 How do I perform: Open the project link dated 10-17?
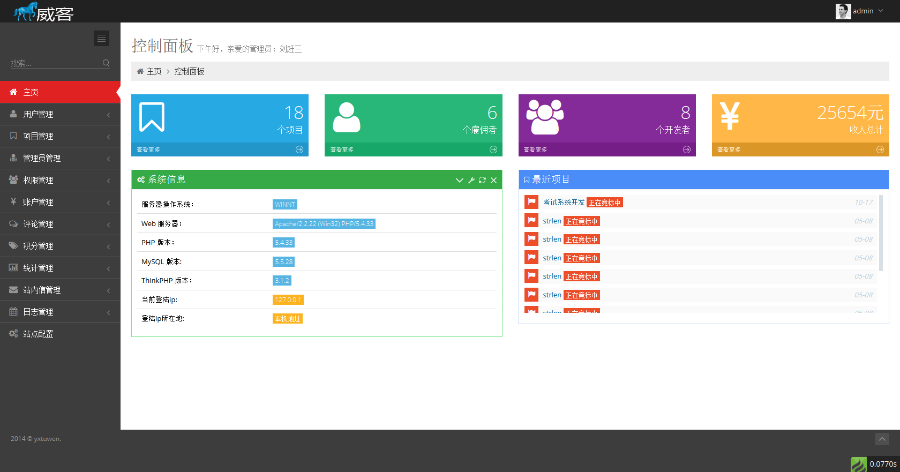tap(564, 202)
